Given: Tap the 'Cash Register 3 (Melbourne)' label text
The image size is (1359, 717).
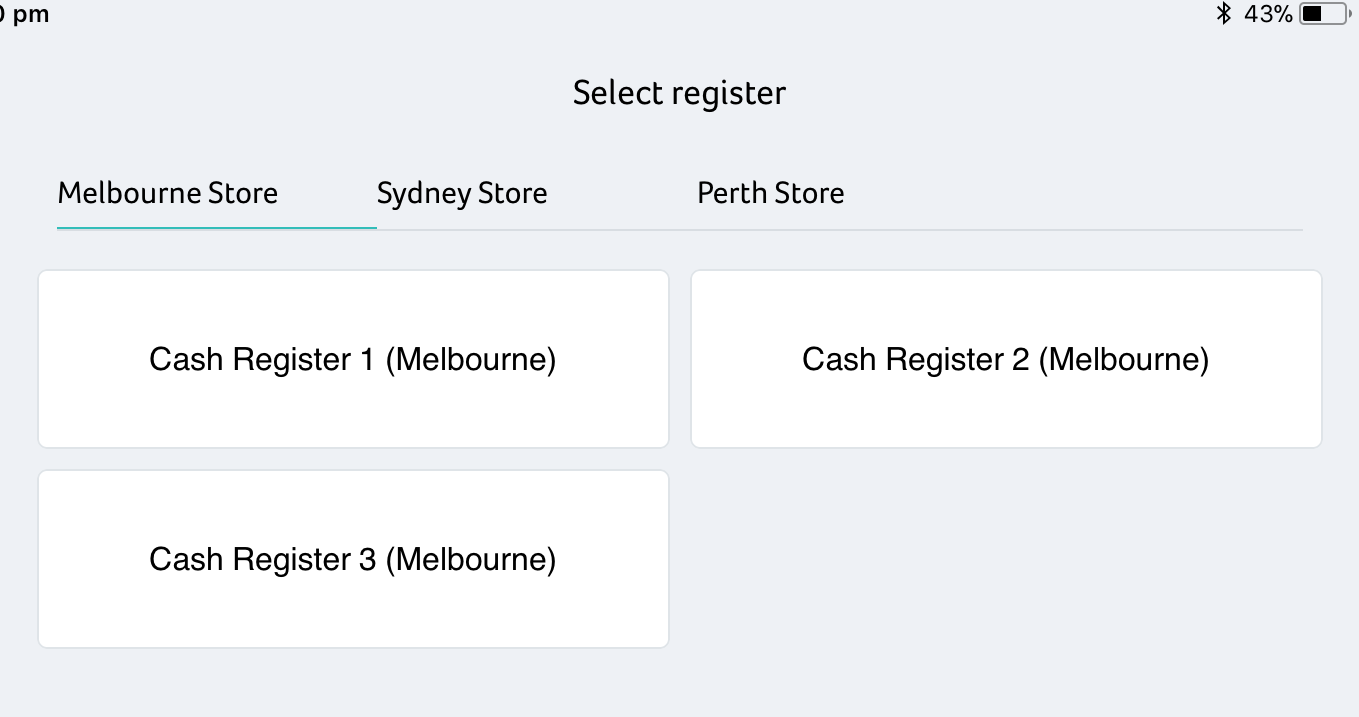Looking at the screenshot, I should (353, 559).
